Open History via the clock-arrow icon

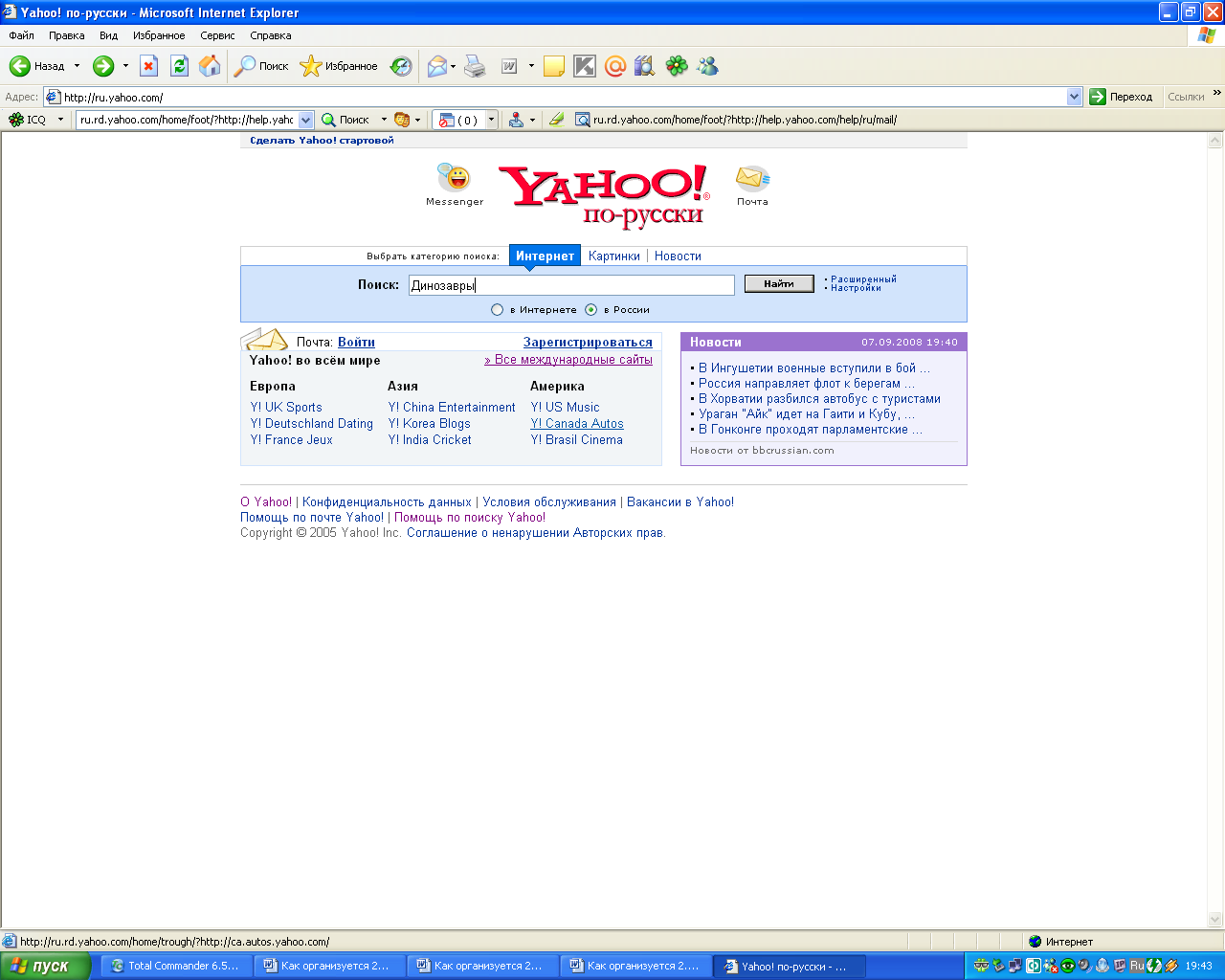click(401, 66)
